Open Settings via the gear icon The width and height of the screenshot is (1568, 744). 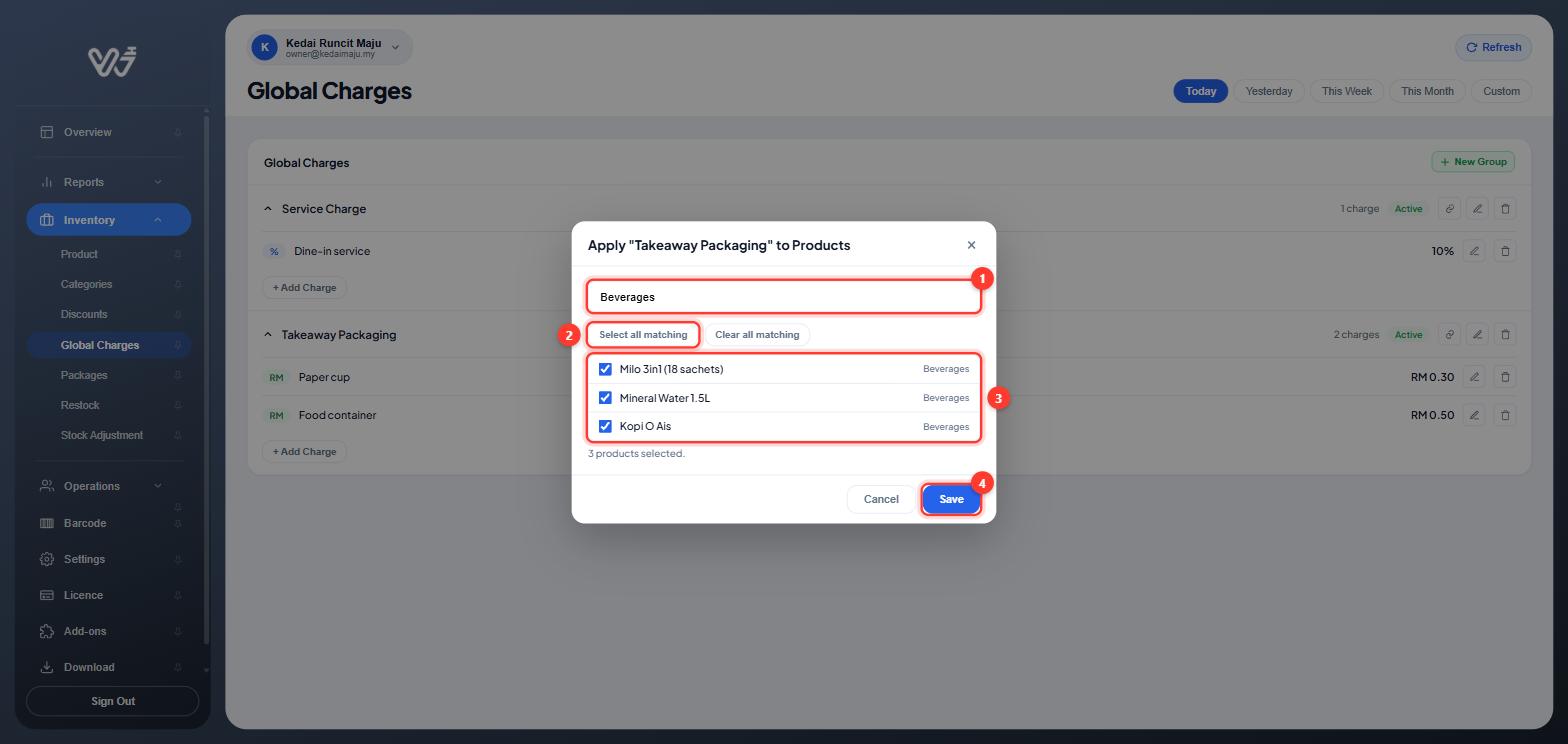46,559
